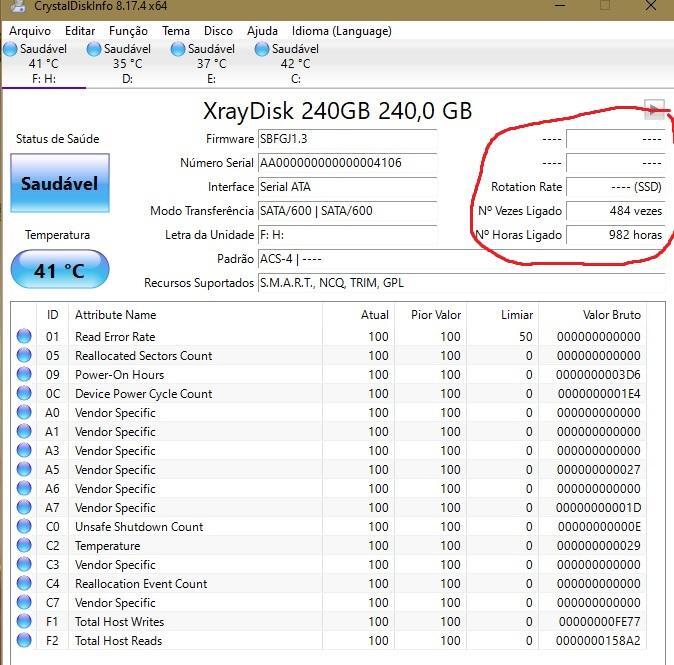The image size is (674, 665).
Task: Click the XrayDisk 240GB title text
Action: pyautogui.click(x=337, y=110)
